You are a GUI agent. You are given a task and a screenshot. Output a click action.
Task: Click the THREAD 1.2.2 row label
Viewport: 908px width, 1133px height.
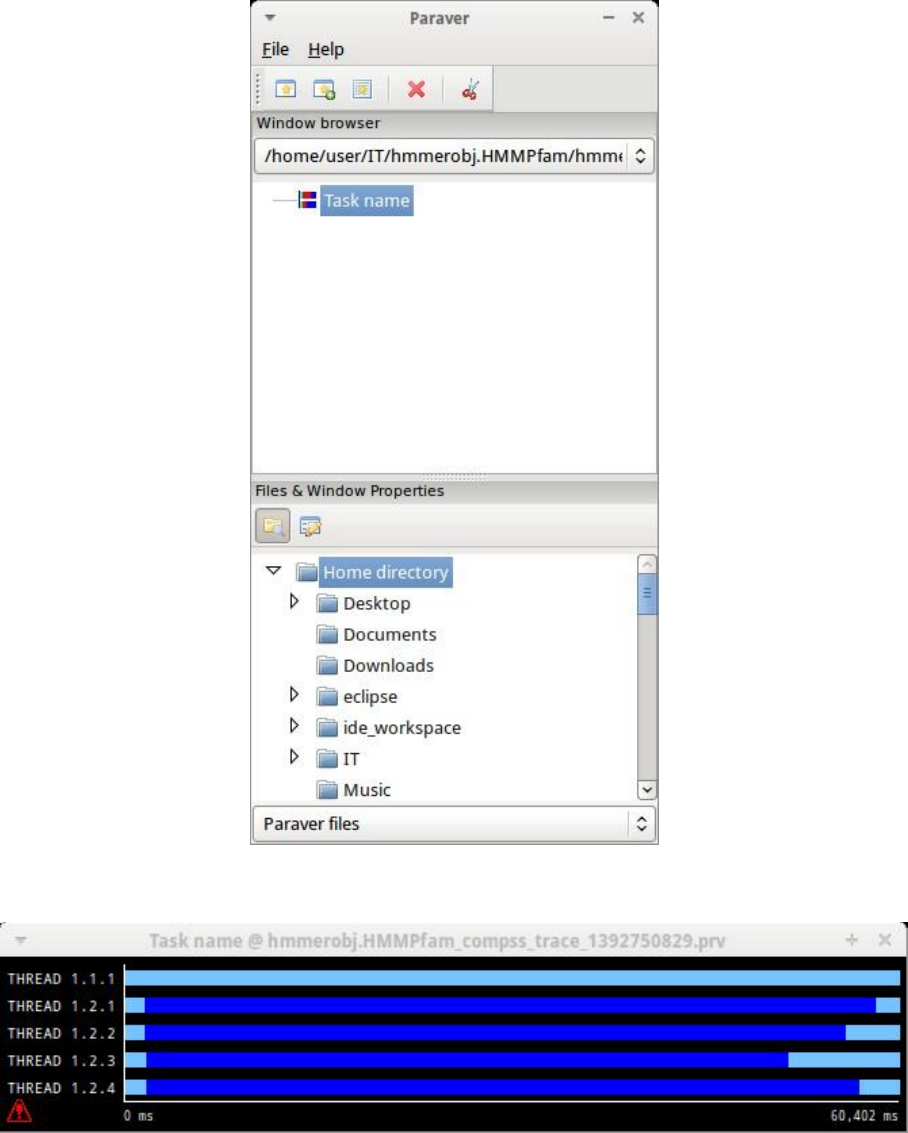(x=61, y=1033)
